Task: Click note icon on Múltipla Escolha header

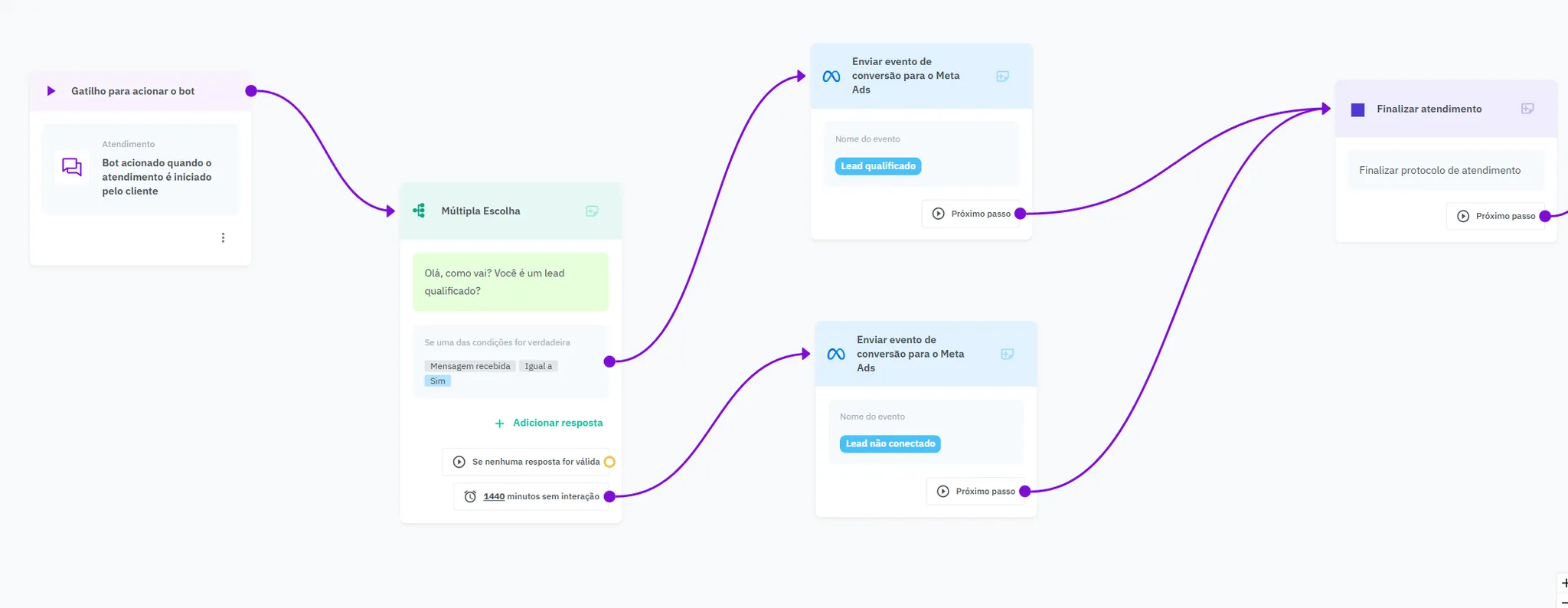Action: coord(592,211)
